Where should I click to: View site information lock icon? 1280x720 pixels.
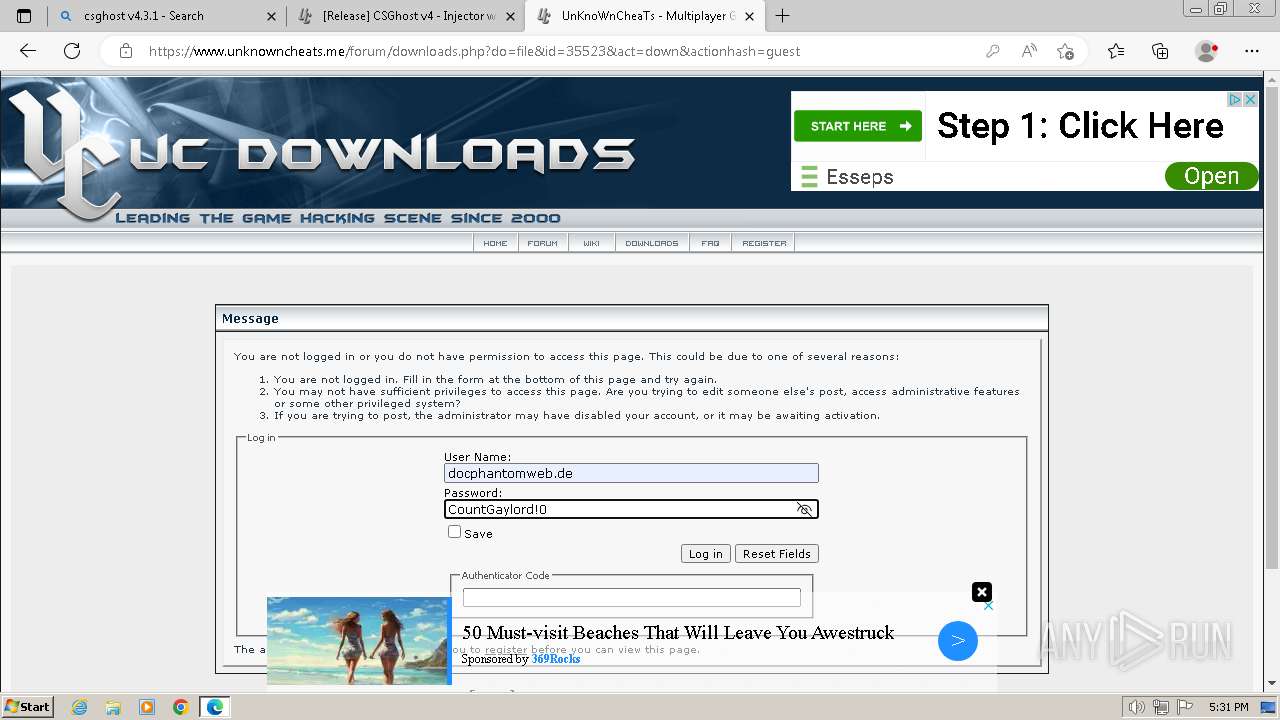tap(126, 51)
